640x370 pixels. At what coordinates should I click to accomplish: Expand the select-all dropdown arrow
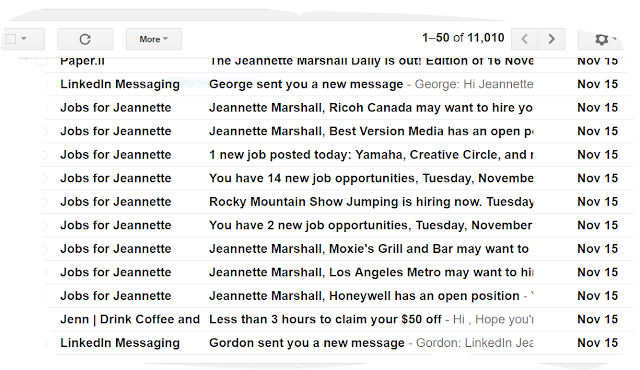pyautogui.click(x=24, y=39)
